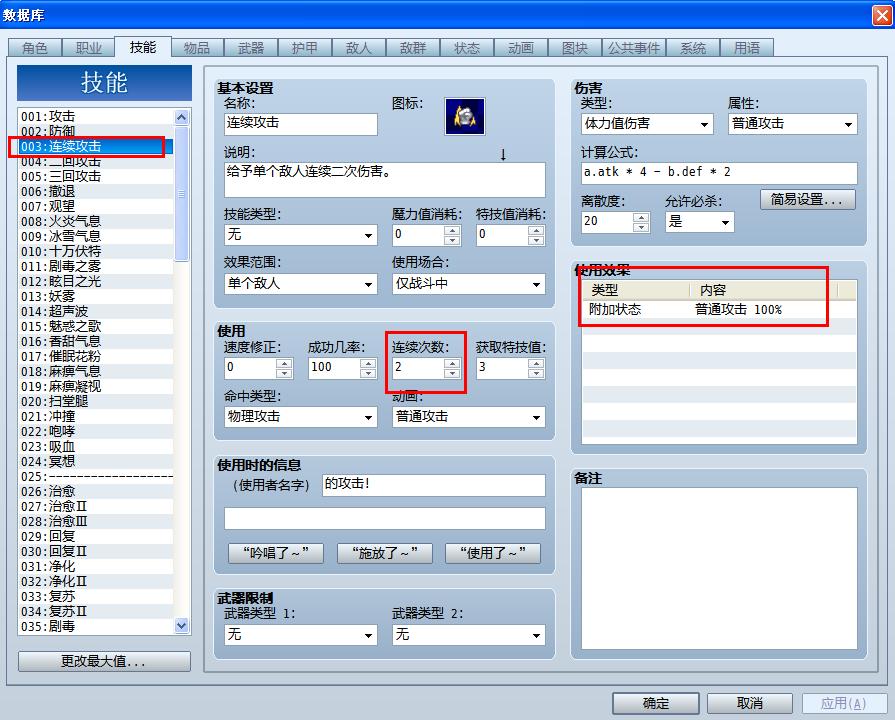The height and width of the screenshot is (720, 895).
Task: Click the 简易设置... button
Action: coord(808,199)
